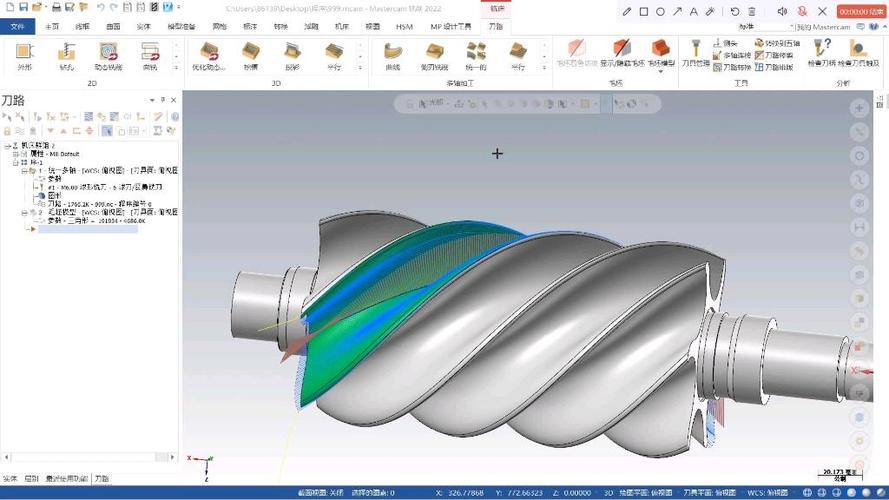
Task: Toggle the speaker sound in recorder bar
Action: (782, 11)
